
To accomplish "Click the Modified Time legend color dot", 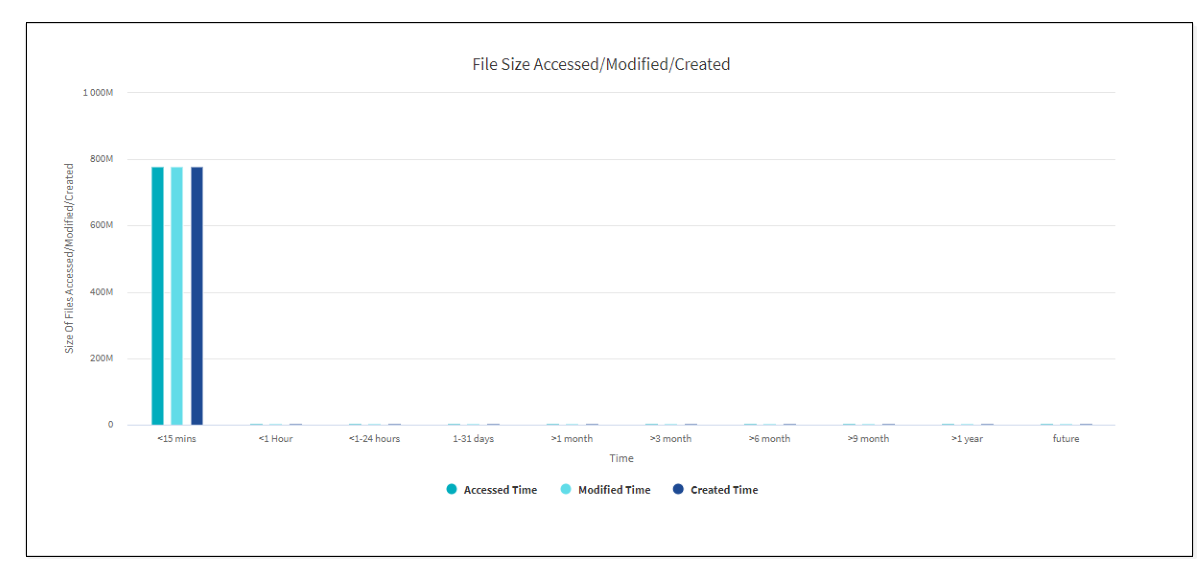I will (x=566, y=490).
